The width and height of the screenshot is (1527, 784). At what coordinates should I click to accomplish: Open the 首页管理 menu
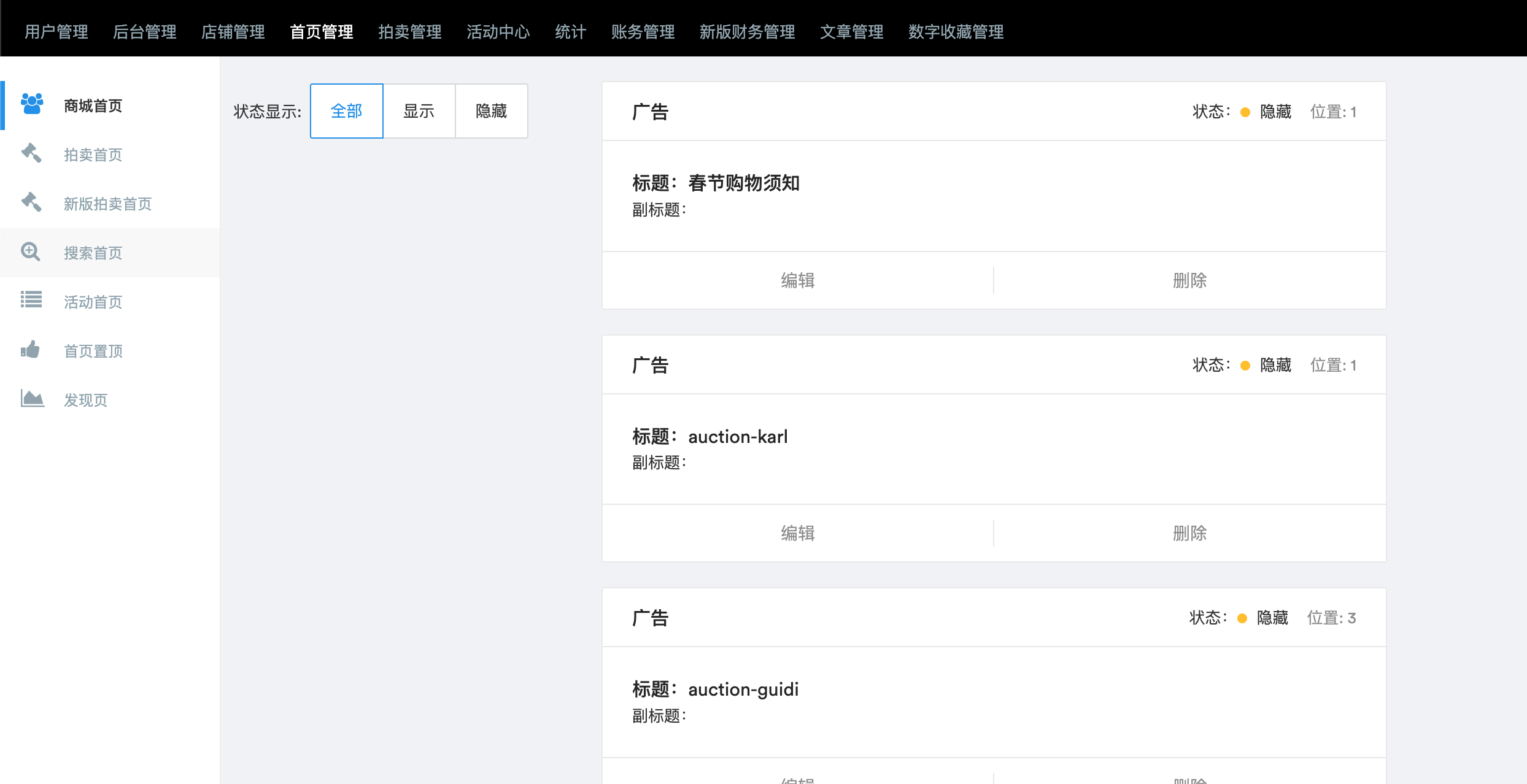[x=322, y=31]
